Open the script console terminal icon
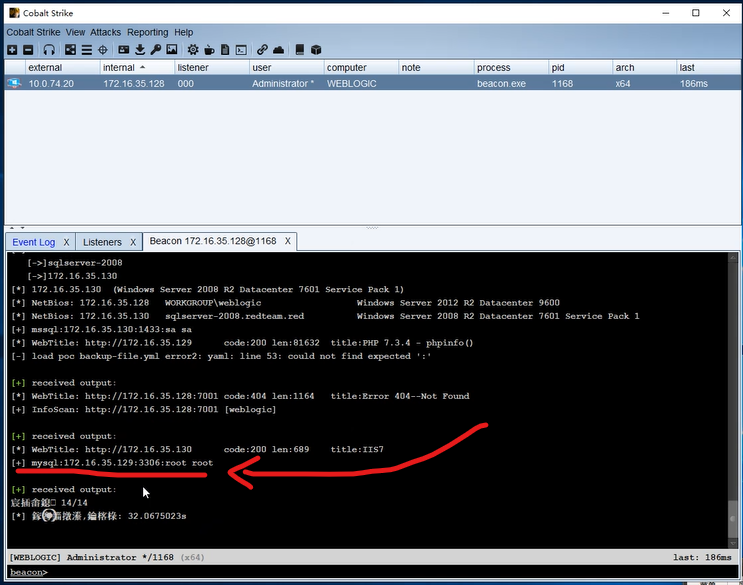This screenshot has width=743, height=585. tap(241, 50)
